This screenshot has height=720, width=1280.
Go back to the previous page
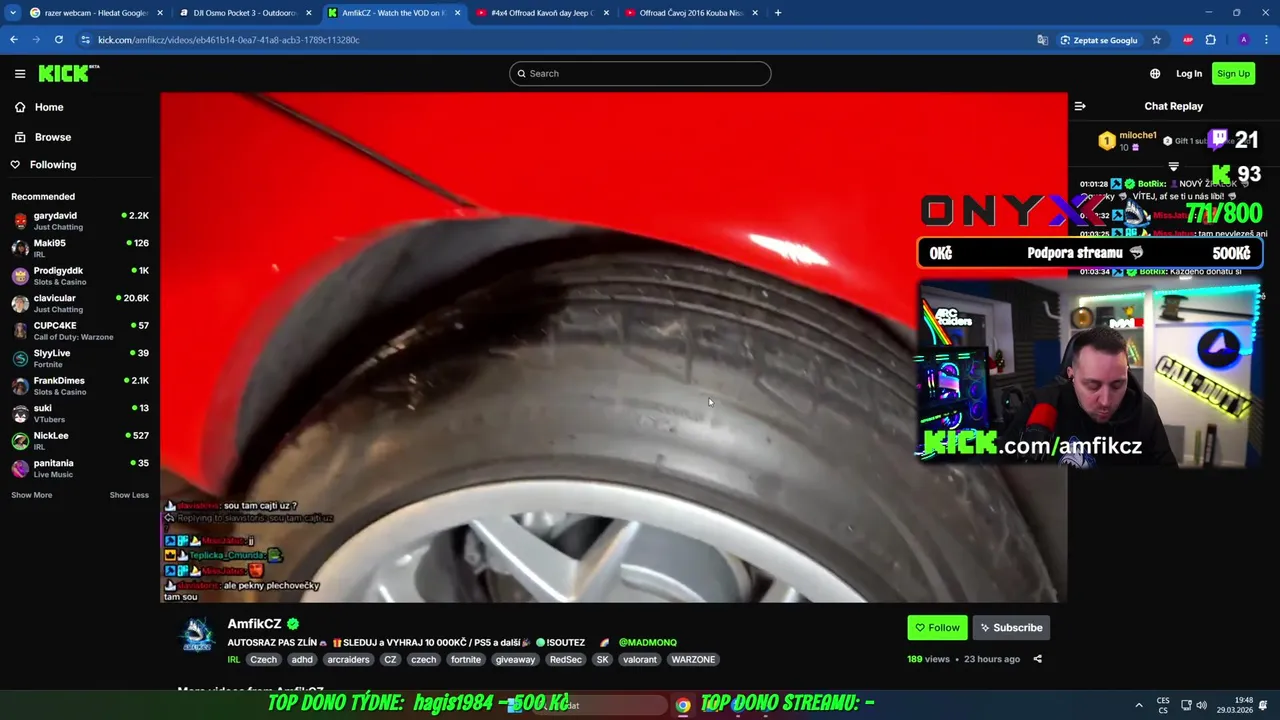click(14, 40)
